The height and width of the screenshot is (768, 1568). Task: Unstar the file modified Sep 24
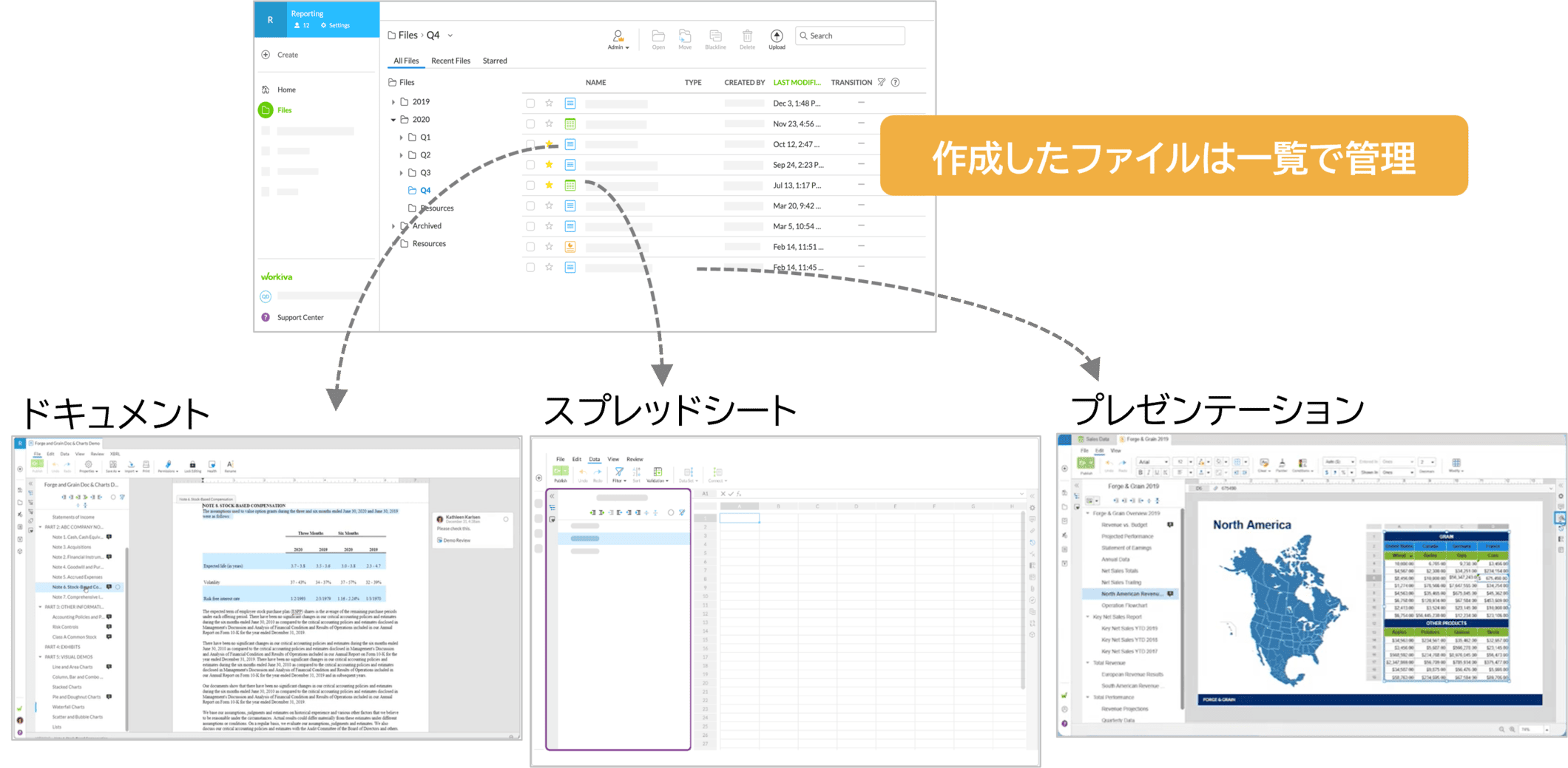pos(549,165)
